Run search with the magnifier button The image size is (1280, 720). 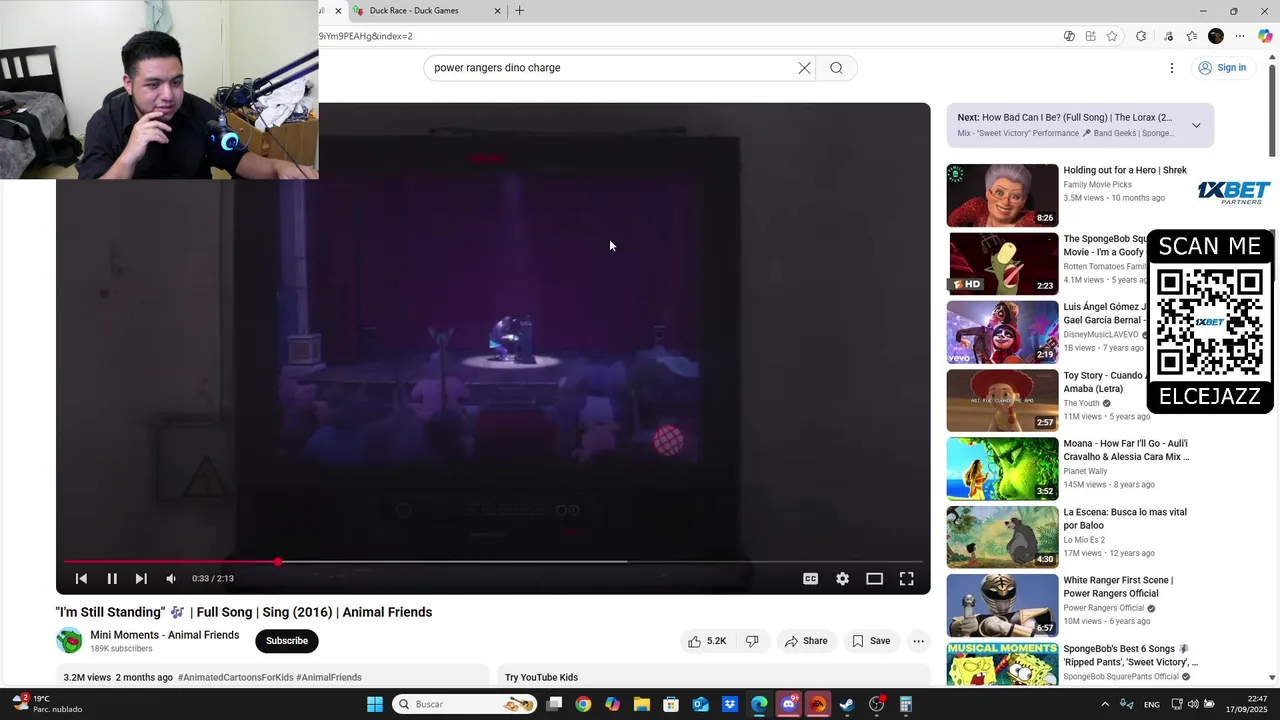[836, 68]
